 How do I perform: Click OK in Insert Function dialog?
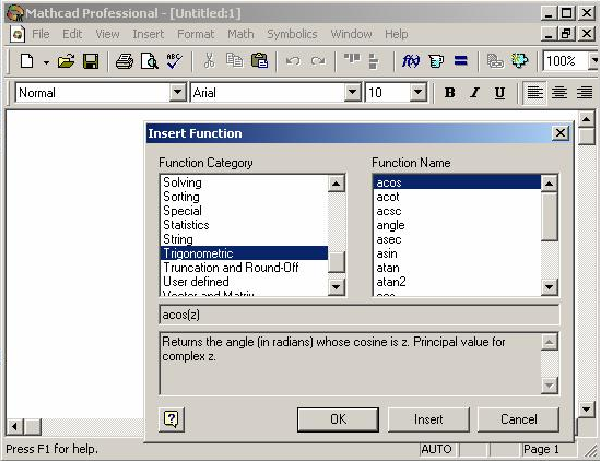coord(338,419)
